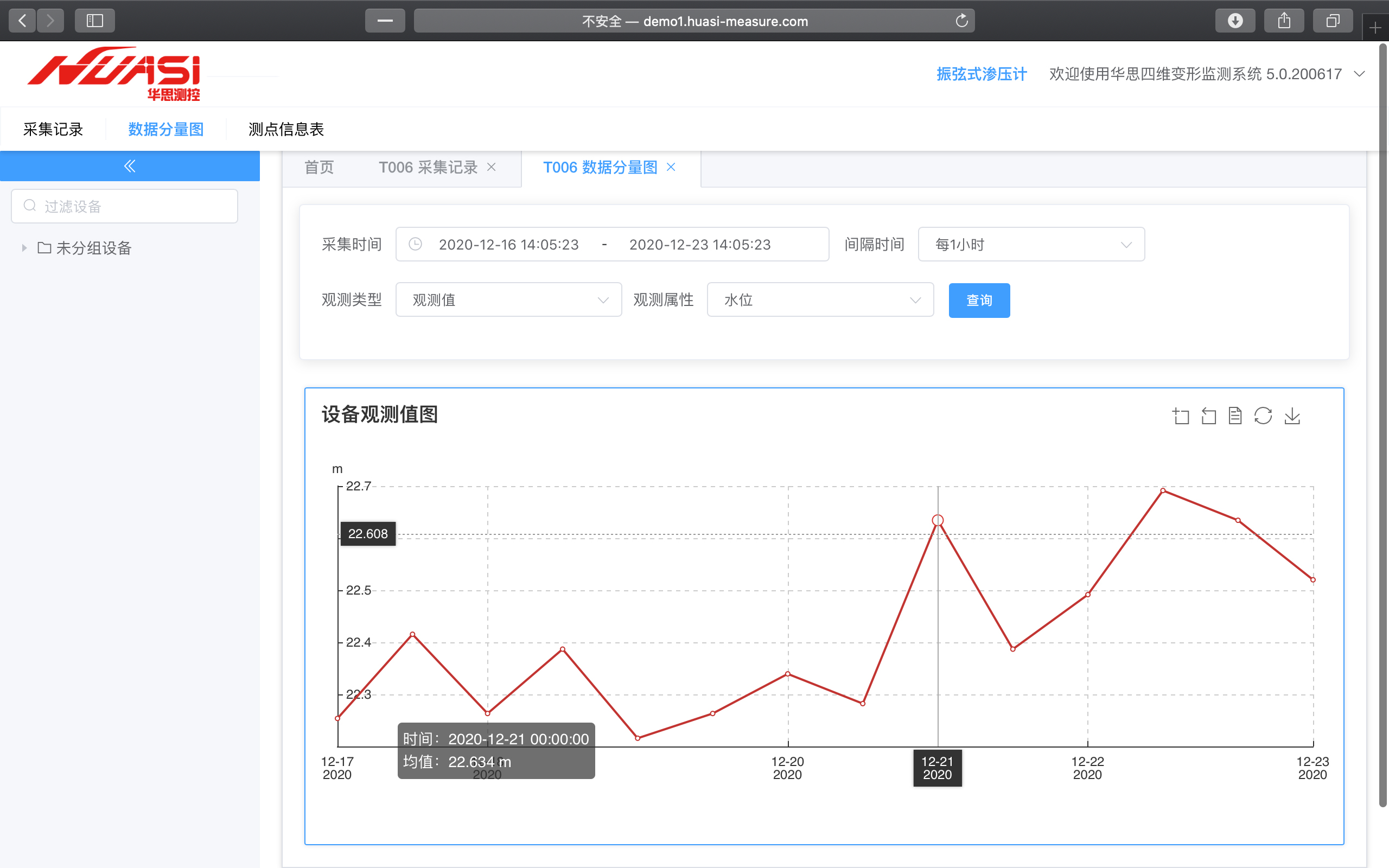This screenshot has height=868, width=1389.
Task: Click the 振弦式渗压计 link
Action: (x=982, y=74)
